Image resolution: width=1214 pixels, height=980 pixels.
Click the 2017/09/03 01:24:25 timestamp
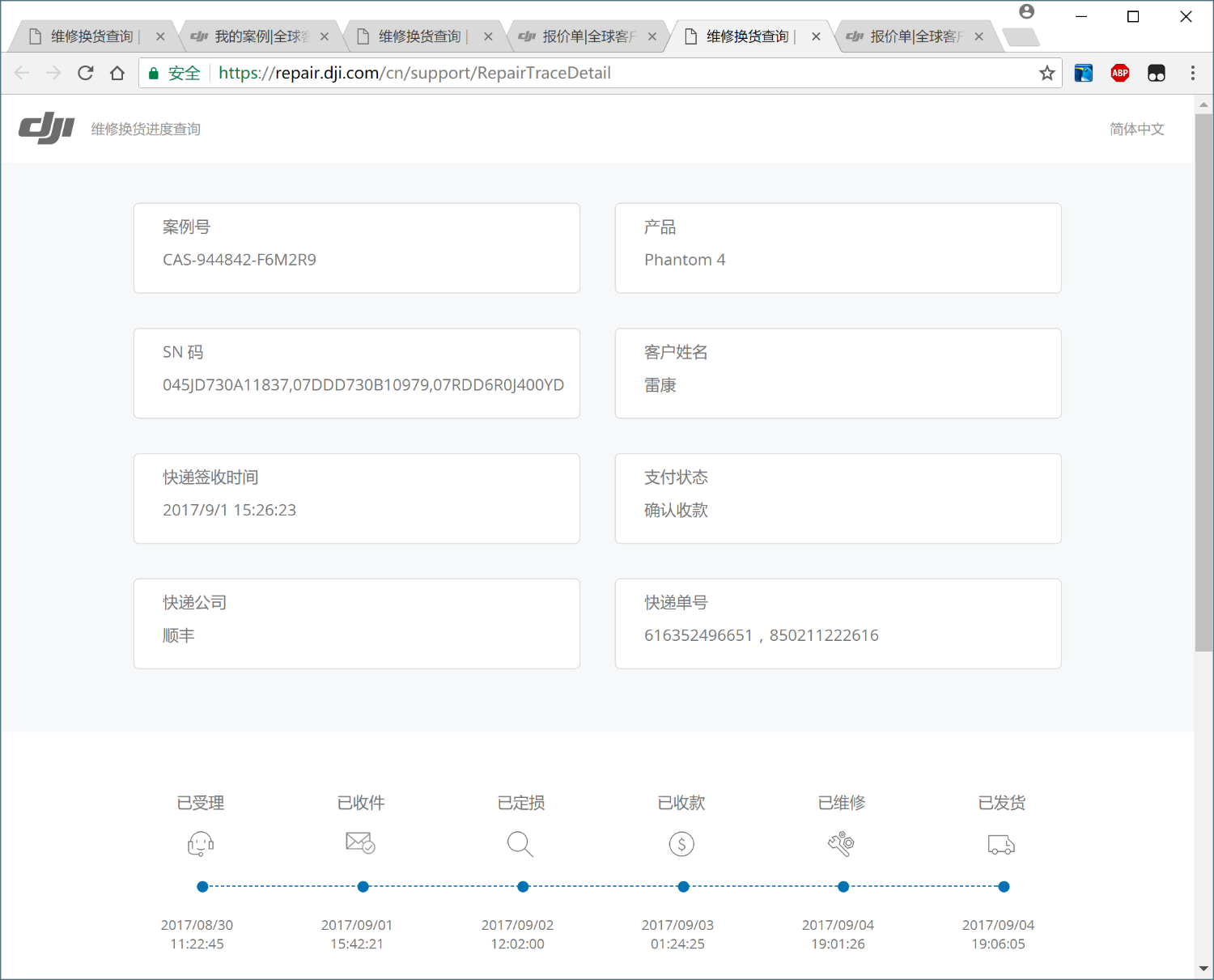677,935
